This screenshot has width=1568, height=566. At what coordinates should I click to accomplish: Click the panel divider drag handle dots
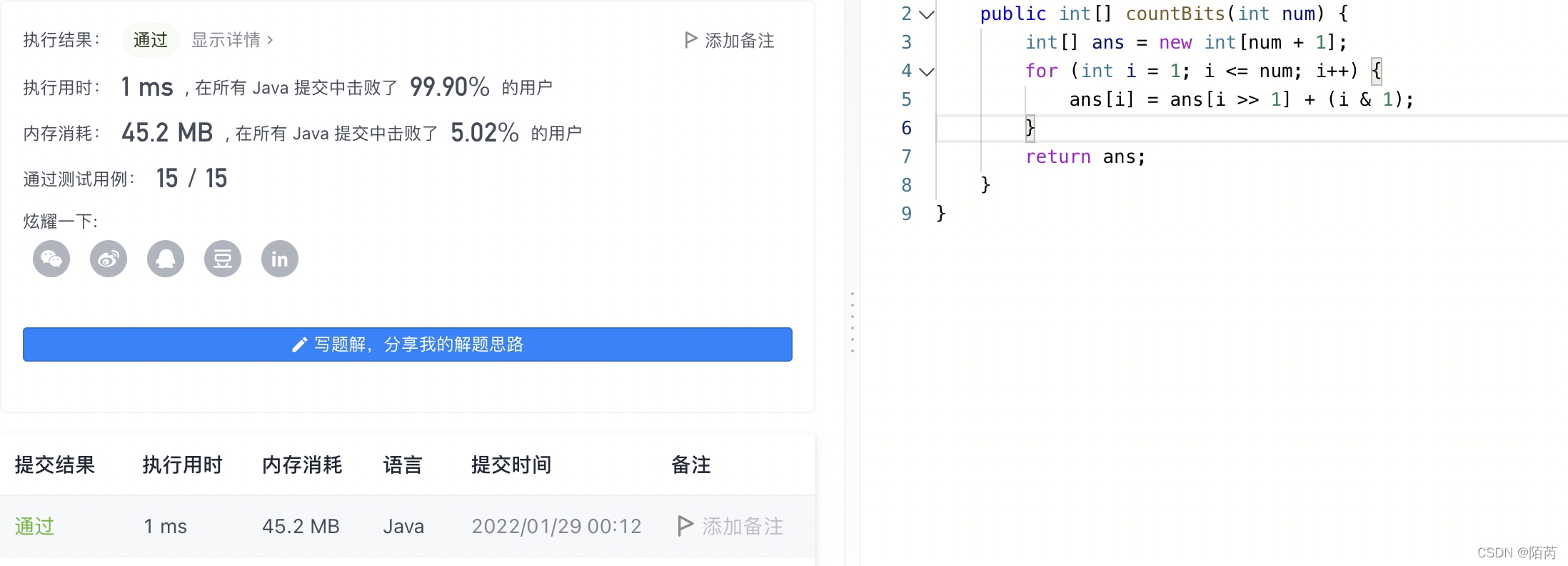click(x=853, y=322)
